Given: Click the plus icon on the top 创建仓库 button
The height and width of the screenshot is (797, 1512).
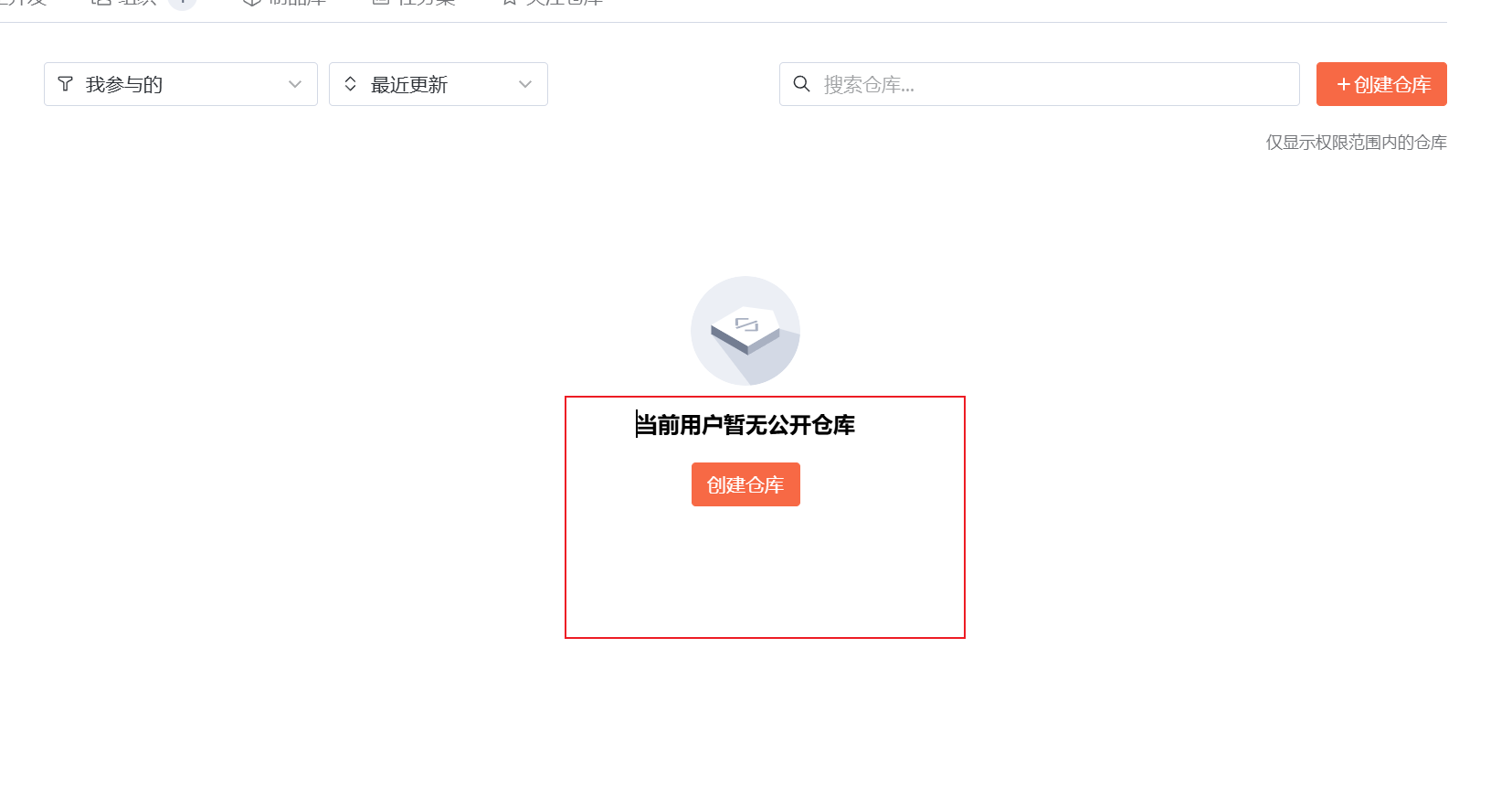Looking at the screenshot, I should coord(1343,84).
